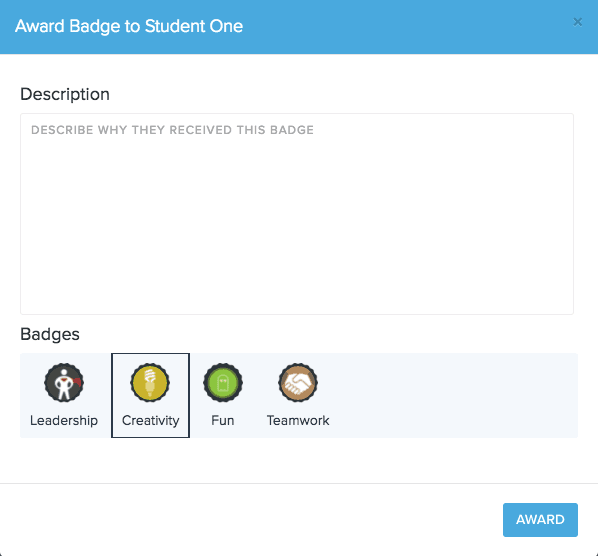Click the 'Describe why they received' placeholder
Image resolution: width=598 pixels, height=556 pixels.
(x=172, y=130)
